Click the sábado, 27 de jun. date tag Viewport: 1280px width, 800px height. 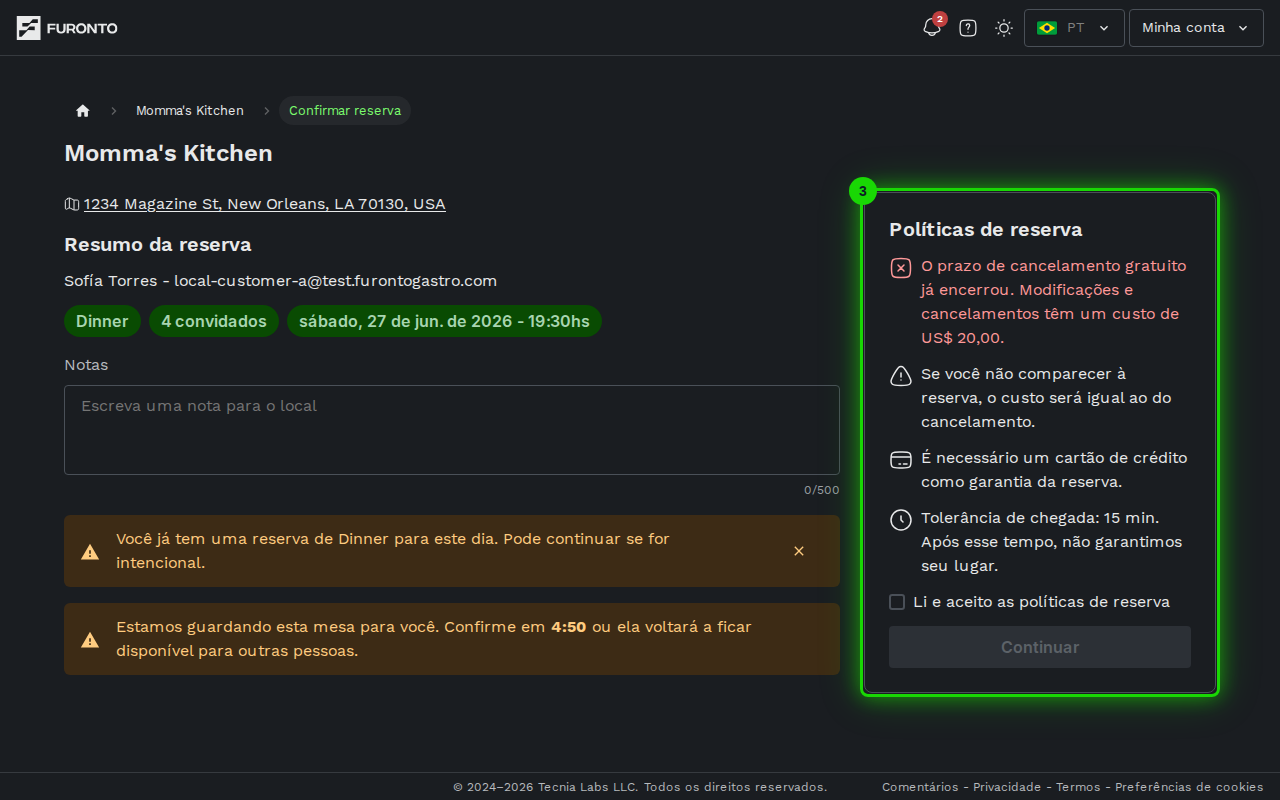pyautogui.click(x=444, y=321)
